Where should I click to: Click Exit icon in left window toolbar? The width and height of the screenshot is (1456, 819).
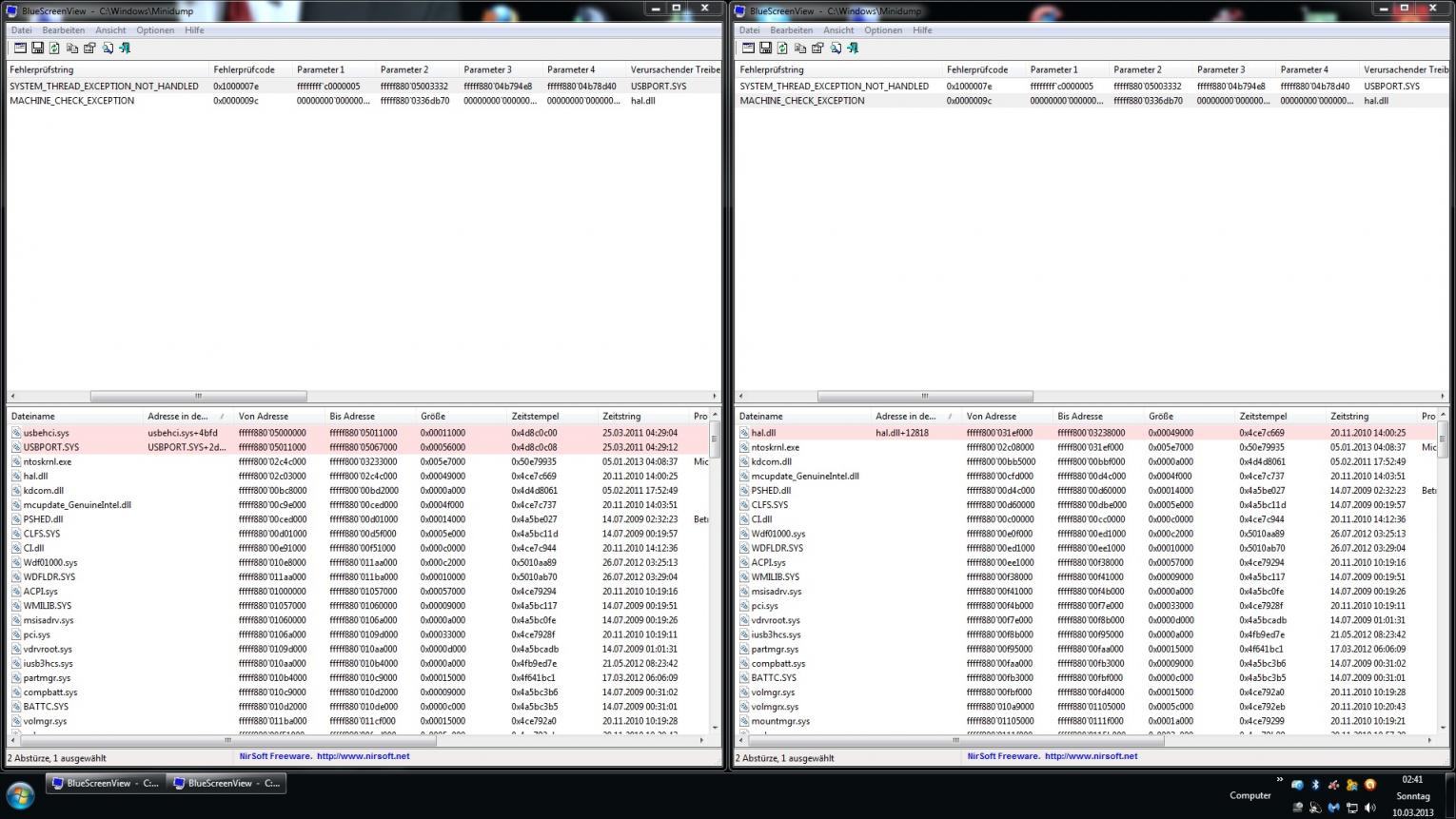125,48
